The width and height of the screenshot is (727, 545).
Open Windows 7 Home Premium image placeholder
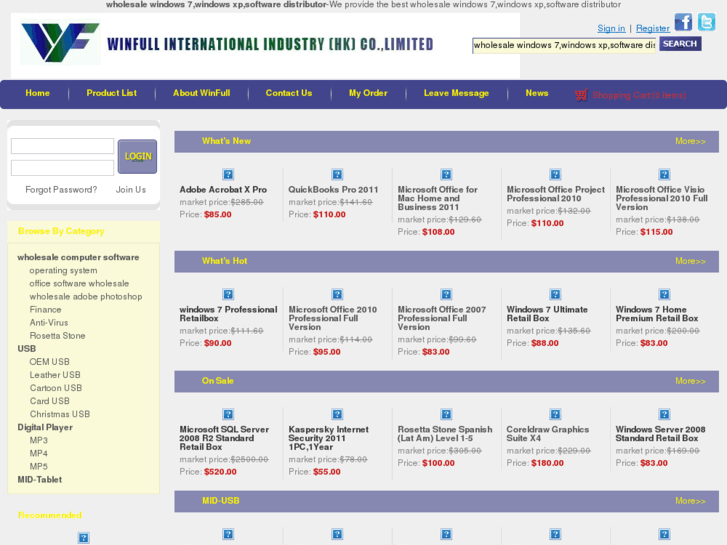point(664,294)
